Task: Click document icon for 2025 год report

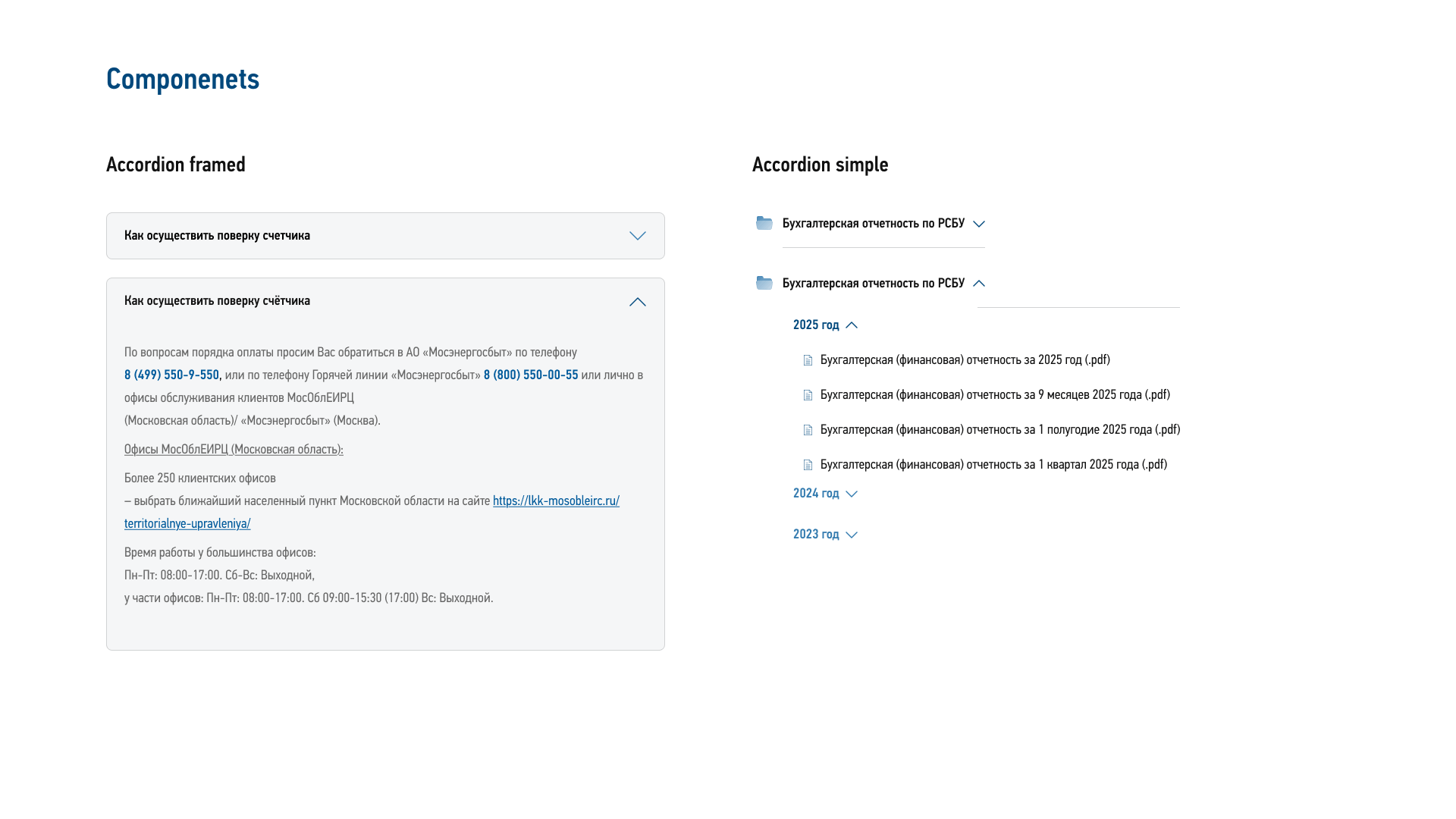Action: tap(808, 360)
